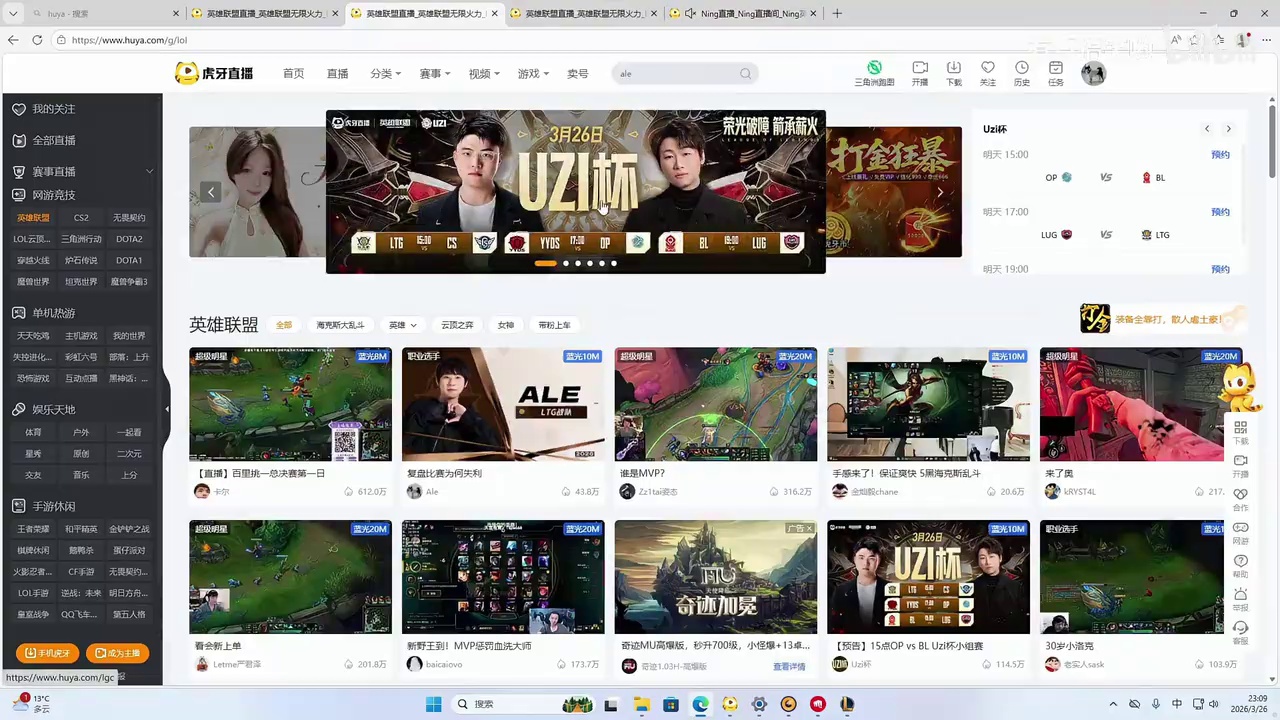Open the 分类 dropdown in top navigation
The height and width of the screenshot is (720, 1280).
click(385, 74)
